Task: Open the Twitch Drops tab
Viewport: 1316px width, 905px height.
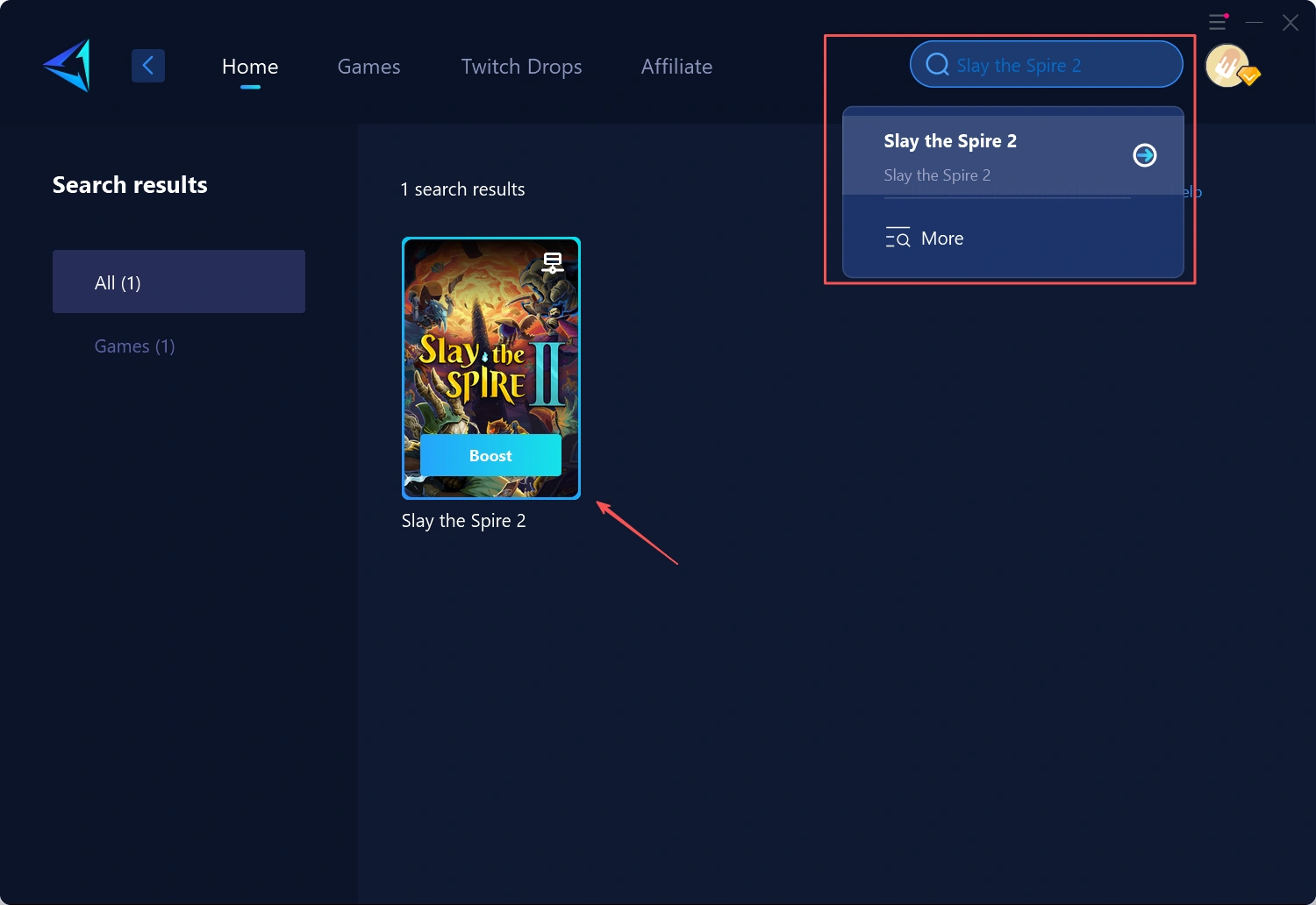Action: 521,66
